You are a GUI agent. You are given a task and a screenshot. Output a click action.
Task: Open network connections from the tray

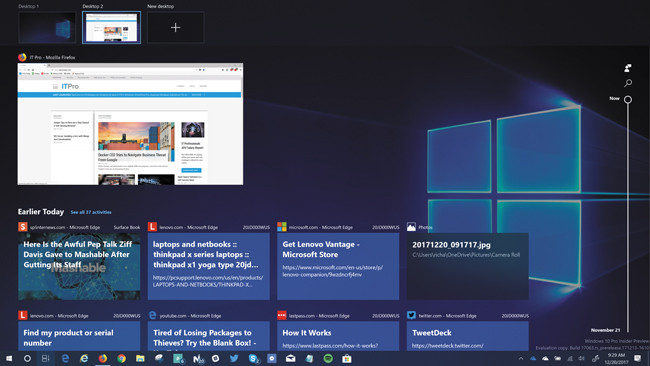tap(570, 359)
